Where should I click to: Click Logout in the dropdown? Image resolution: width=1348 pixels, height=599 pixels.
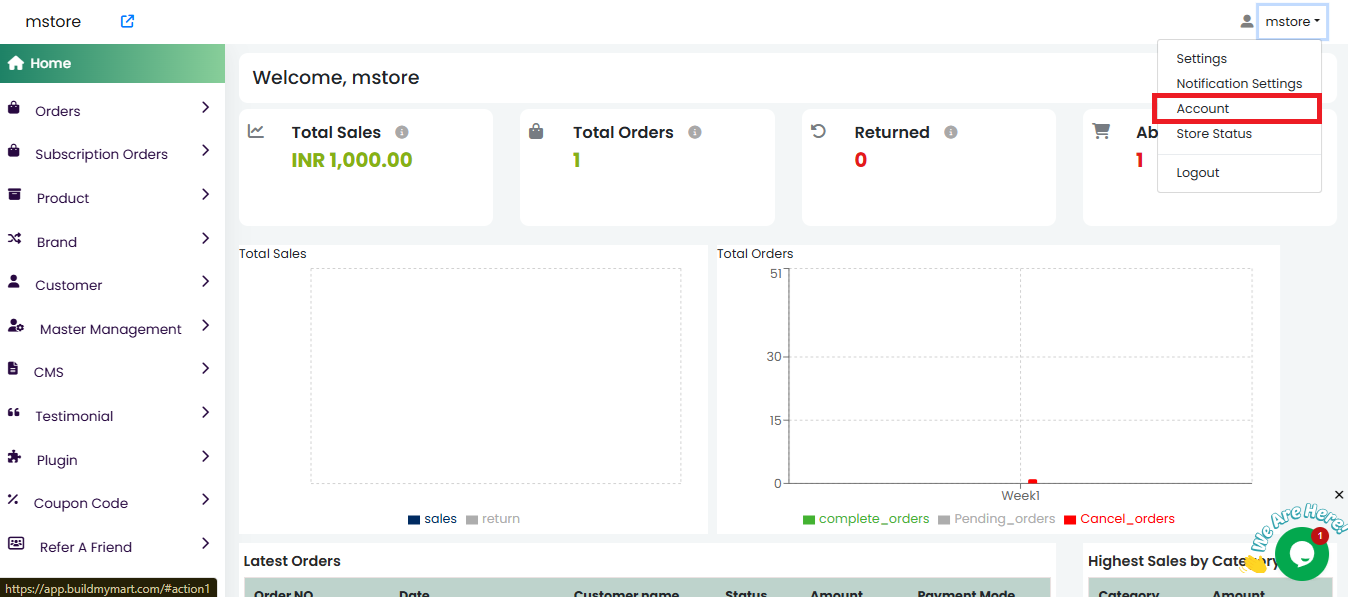pos(1198,173)
